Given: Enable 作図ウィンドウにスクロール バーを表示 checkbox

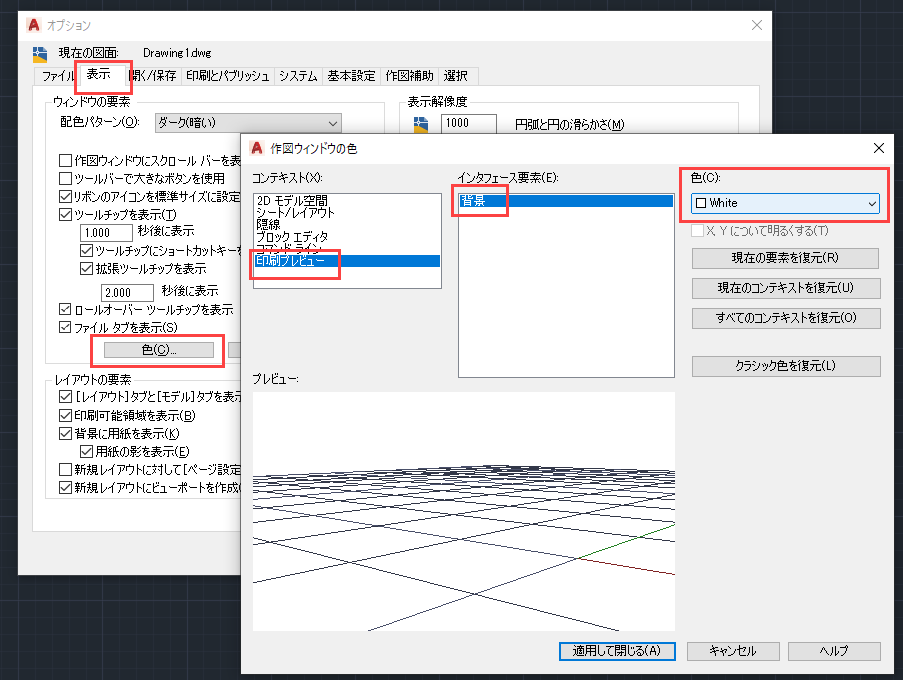Looking at the screenshot, I should coord(66,160).
